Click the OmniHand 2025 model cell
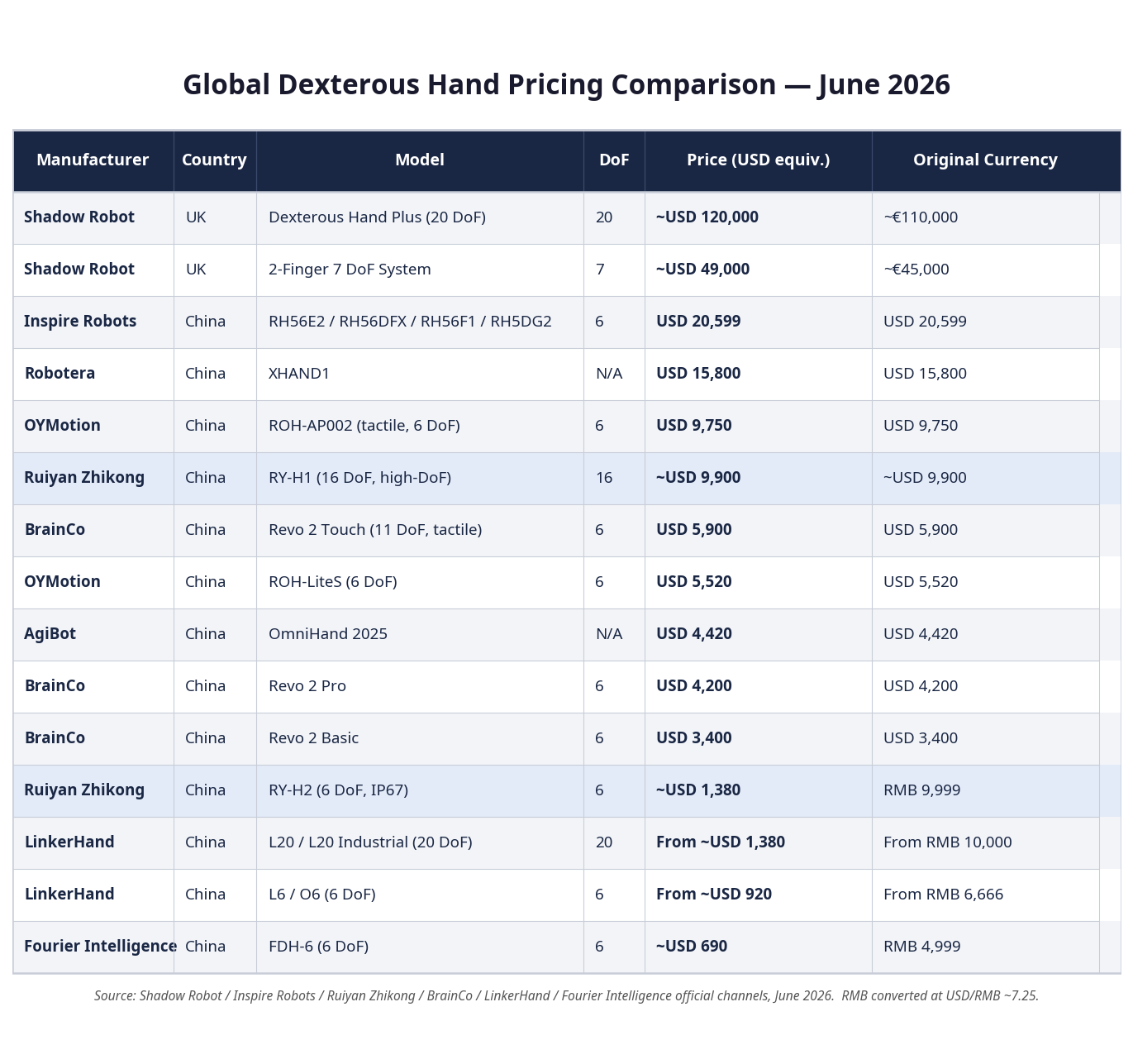 coord(420,634)
